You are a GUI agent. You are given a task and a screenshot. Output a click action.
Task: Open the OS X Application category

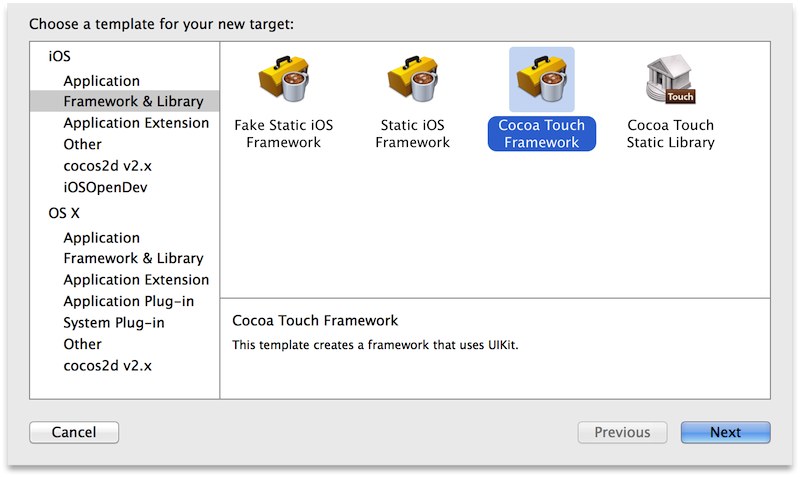coord(102,238)
